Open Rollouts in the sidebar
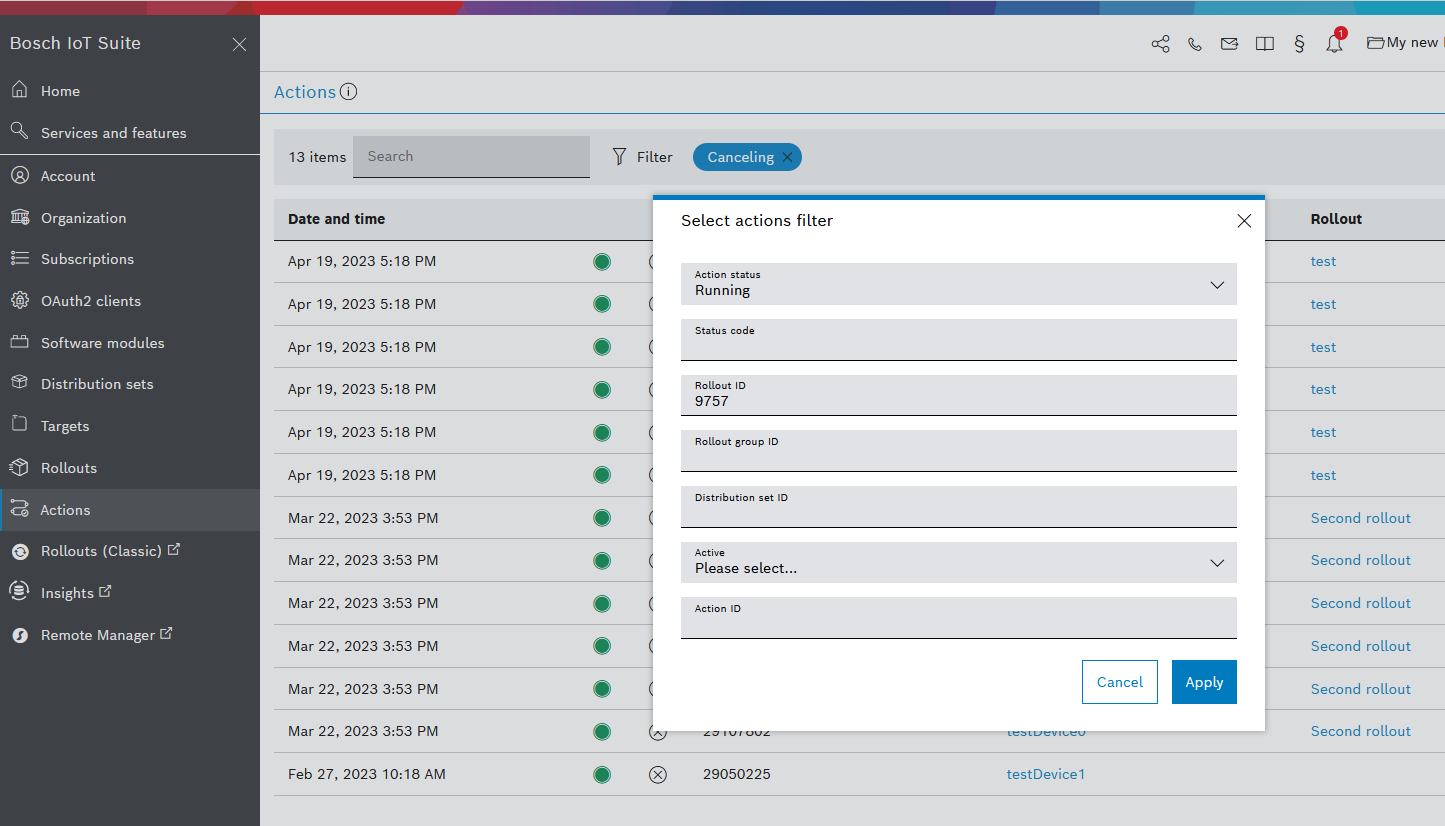Viewport: 1445px width, 826px height. (x=69, y=468)
